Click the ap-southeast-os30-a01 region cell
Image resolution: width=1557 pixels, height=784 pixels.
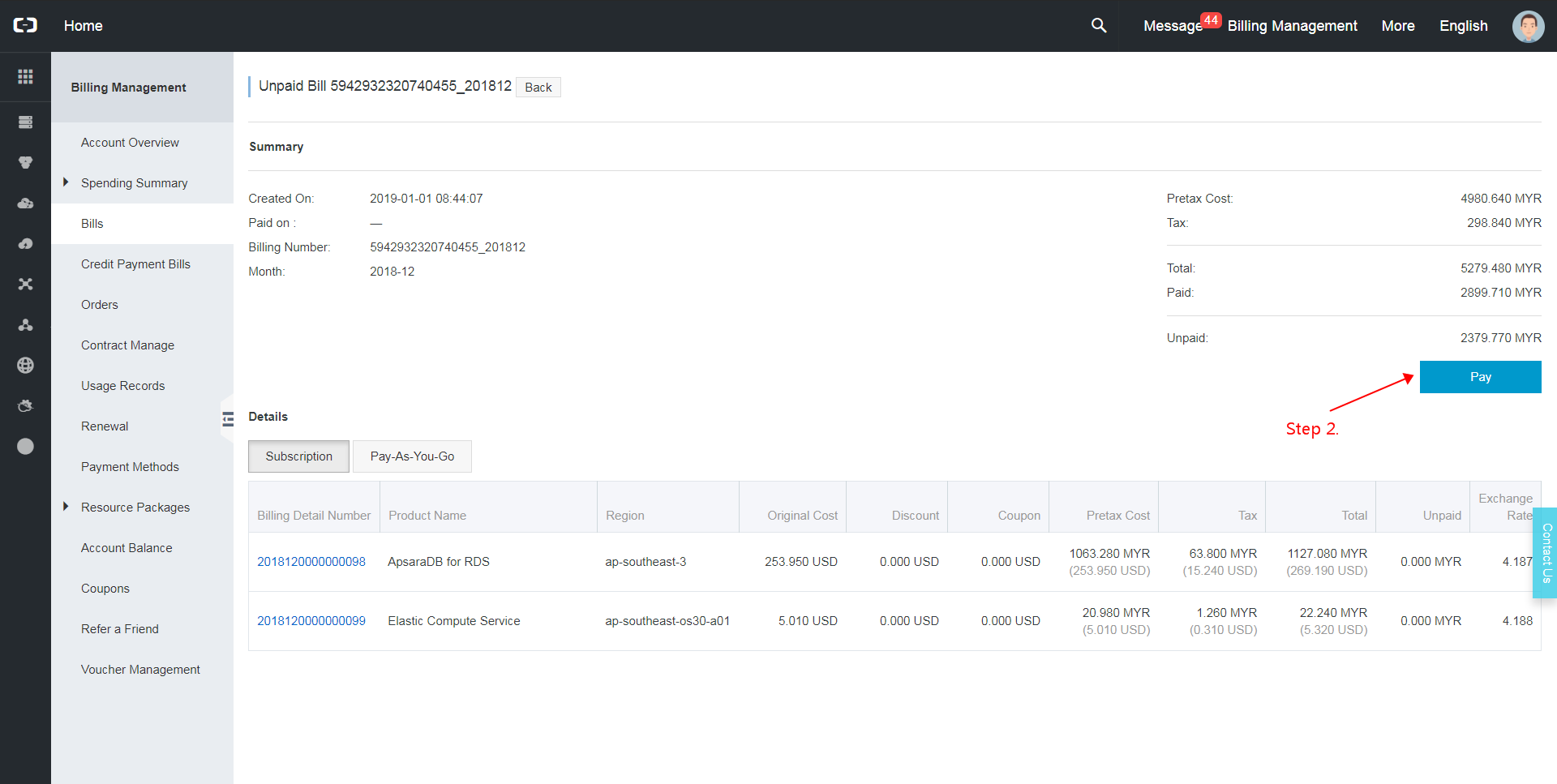tap(667, 620)
